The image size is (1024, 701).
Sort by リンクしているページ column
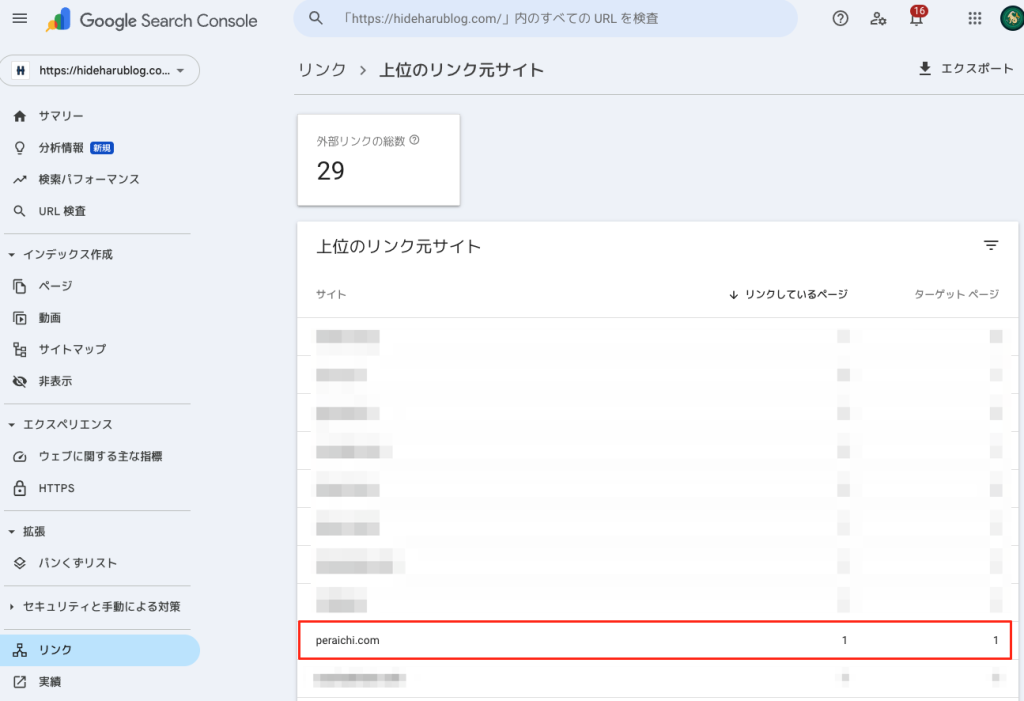(788, 294)
